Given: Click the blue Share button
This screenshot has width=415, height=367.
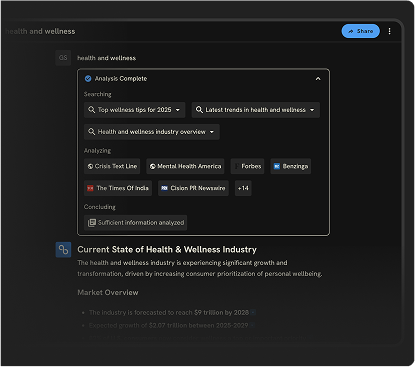Looking at the screenshot, I should click(x=360, y=31).
